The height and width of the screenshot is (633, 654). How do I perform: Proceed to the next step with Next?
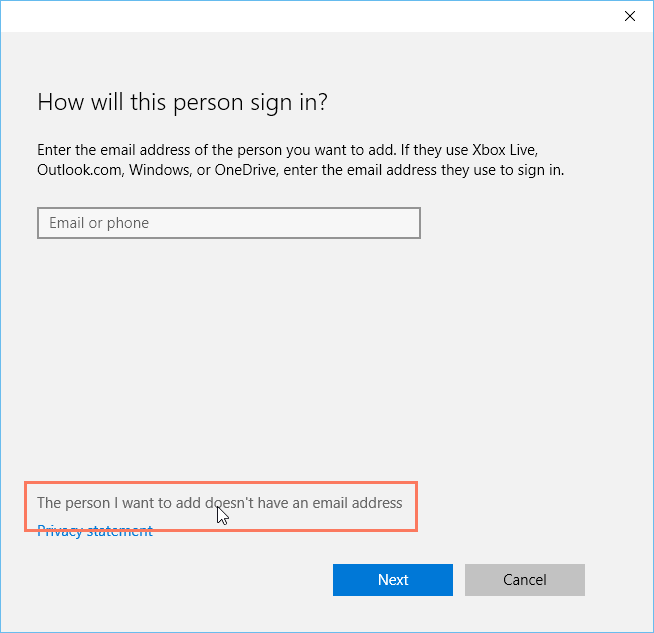coord(392,580)
